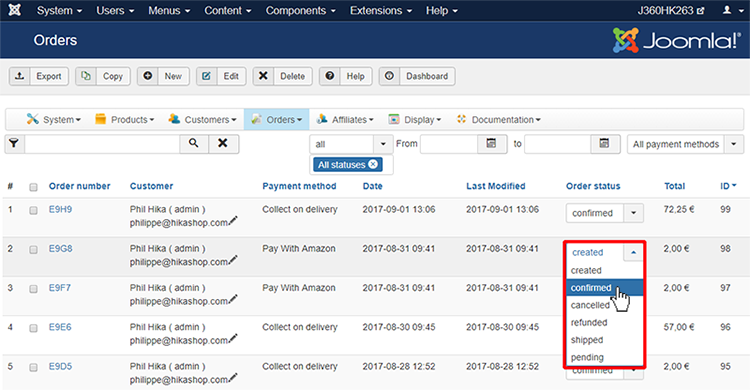This screenshot has width=750, height=390.
Task: Open order E9F7 link
Action: tap(60, 288)
